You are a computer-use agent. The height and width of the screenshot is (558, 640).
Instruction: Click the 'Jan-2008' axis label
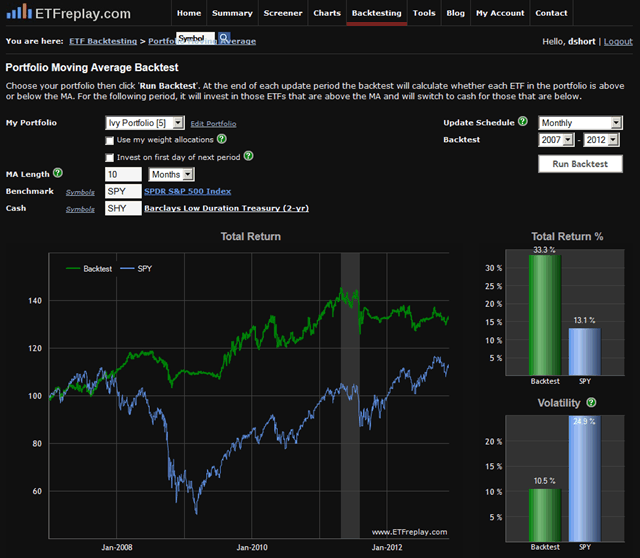[117, 547]
